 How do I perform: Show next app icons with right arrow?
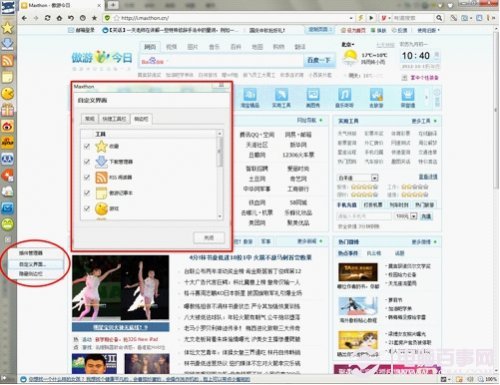tap(426, 98)
